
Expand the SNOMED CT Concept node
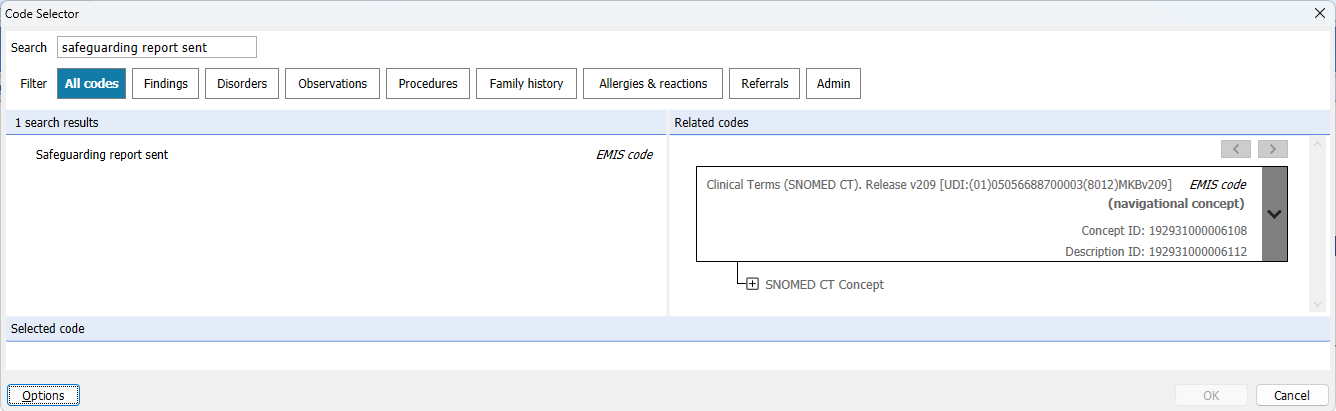pyautogui.click(x=753, y=284)
